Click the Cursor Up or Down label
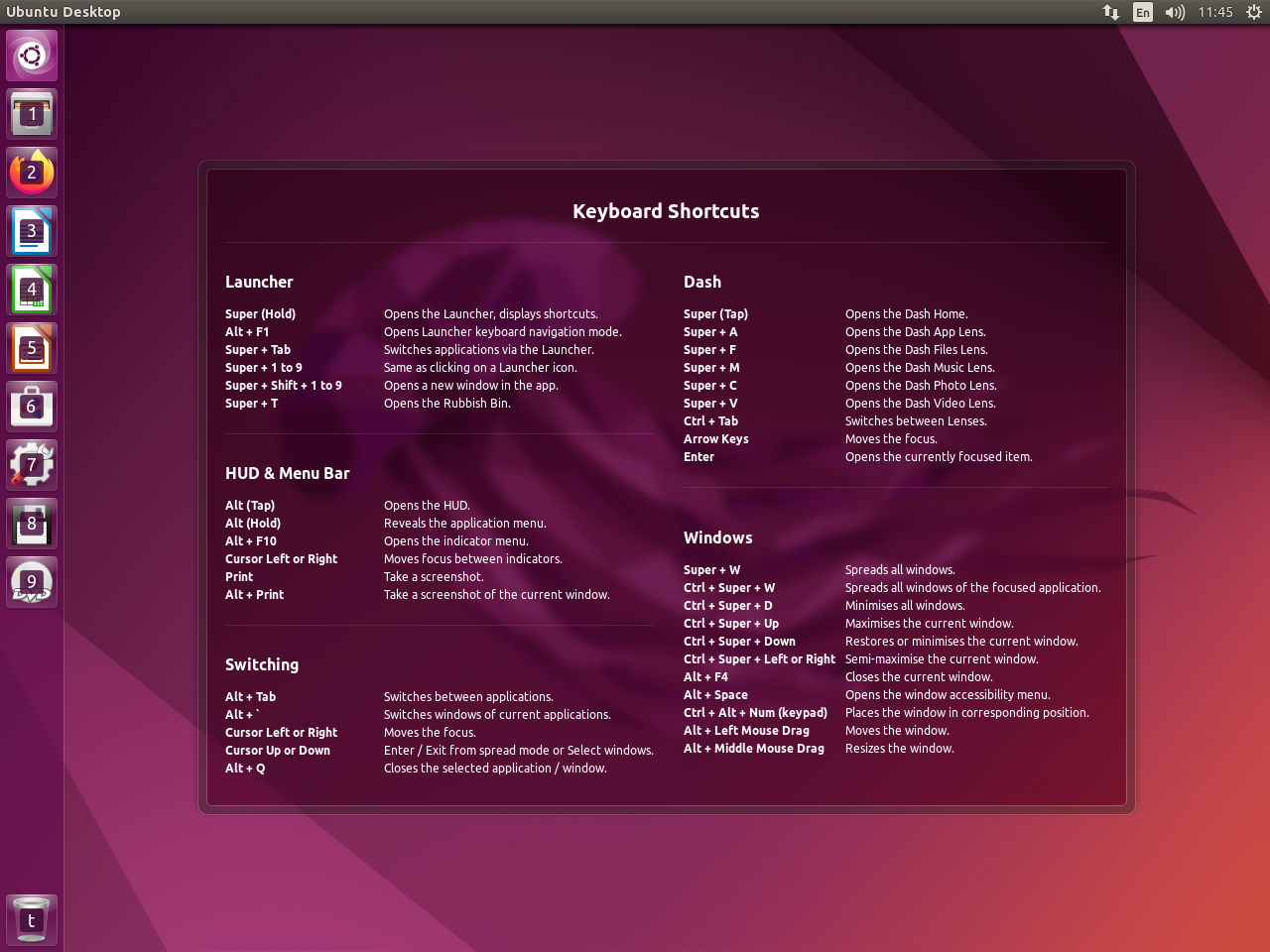Viewport: 1270px width, 952px height. [x=278, y=751]
